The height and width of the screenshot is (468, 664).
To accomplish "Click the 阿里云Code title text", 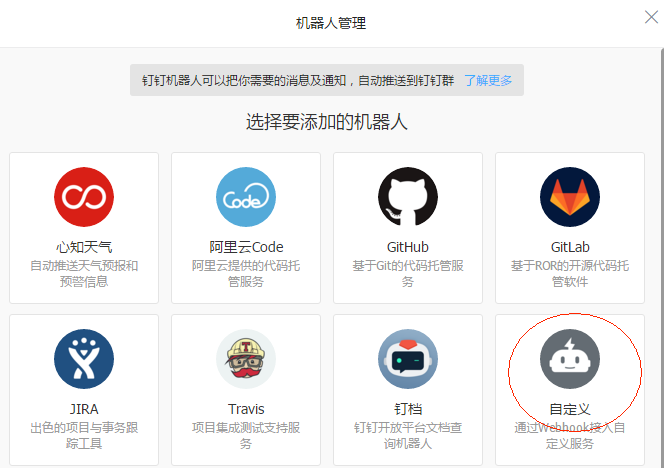I will tap(246, 247).
